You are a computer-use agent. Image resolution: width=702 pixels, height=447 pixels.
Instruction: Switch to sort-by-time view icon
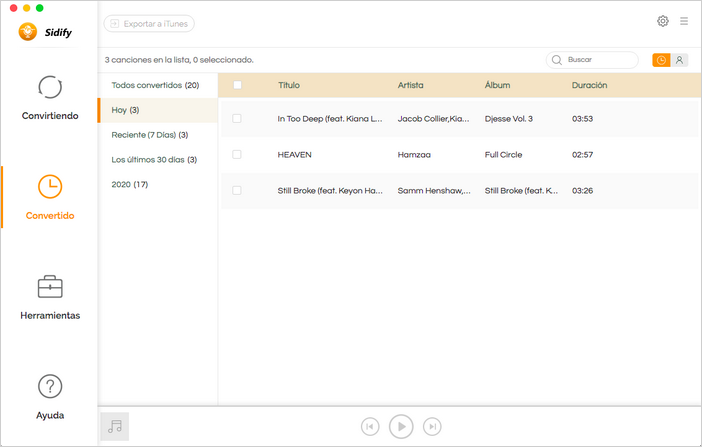661,60
